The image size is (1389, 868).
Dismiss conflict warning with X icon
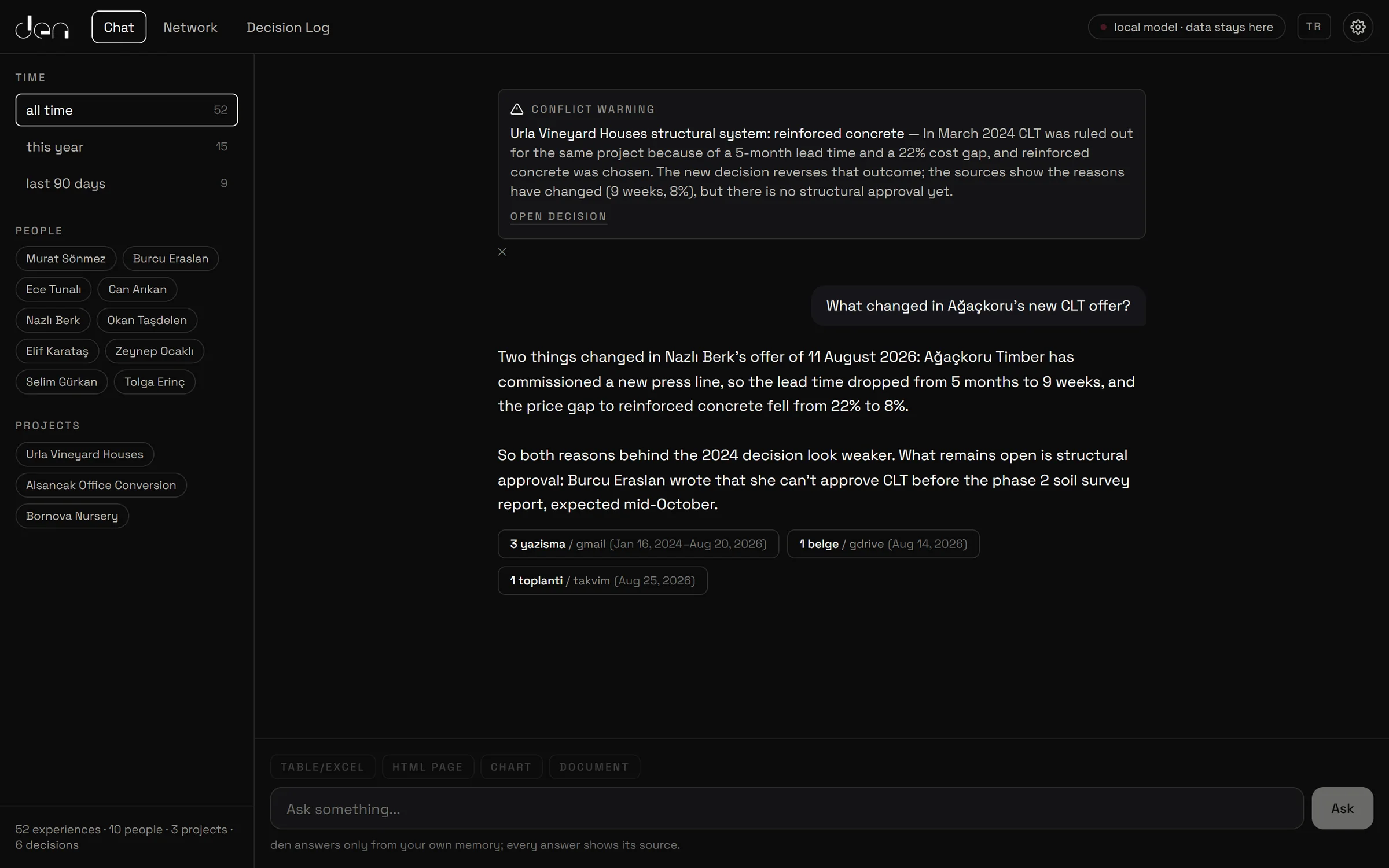click(x=502, y=252)
